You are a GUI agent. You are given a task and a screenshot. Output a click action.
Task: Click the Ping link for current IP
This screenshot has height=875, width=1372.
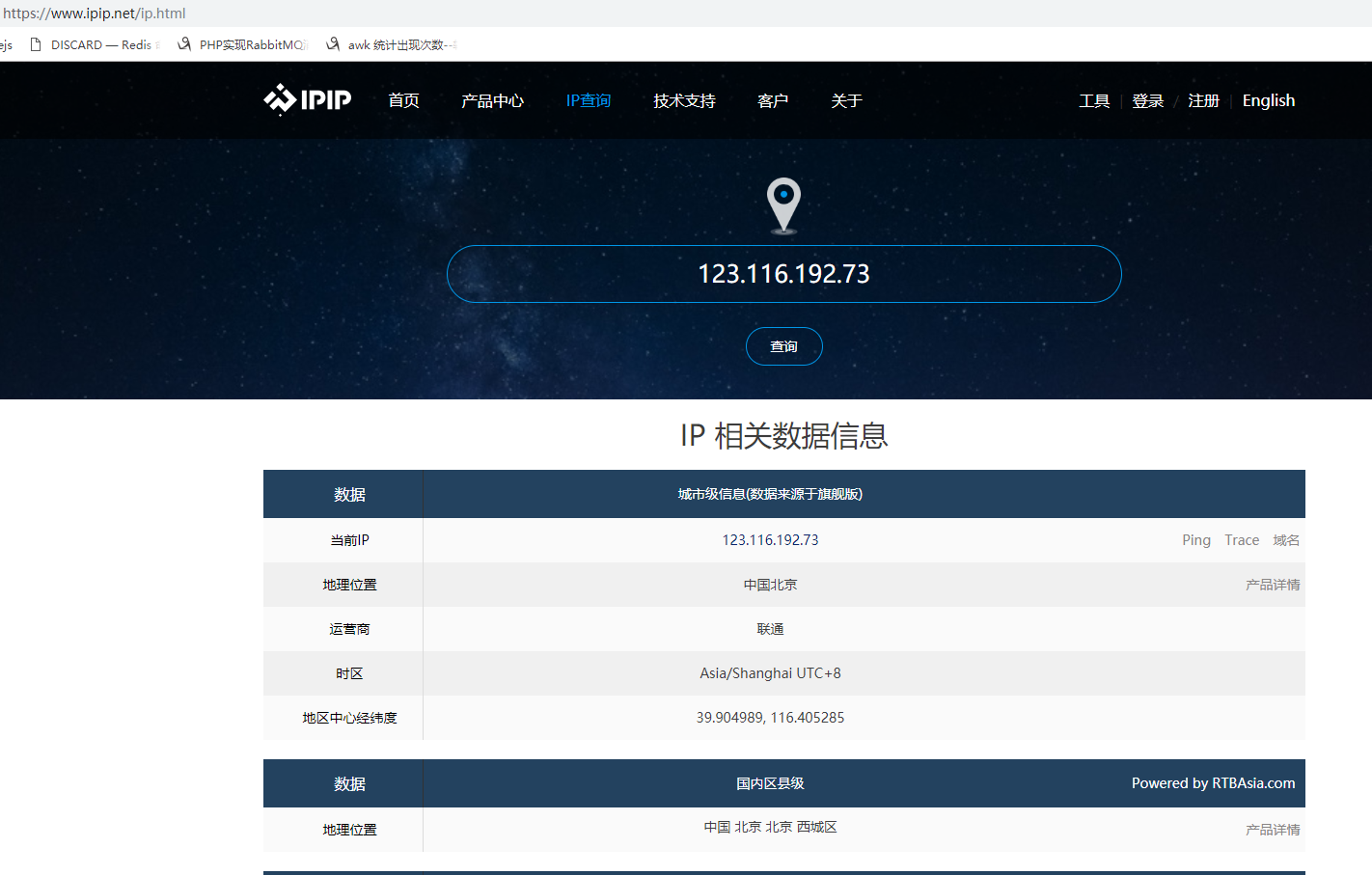coord(1195,540)
